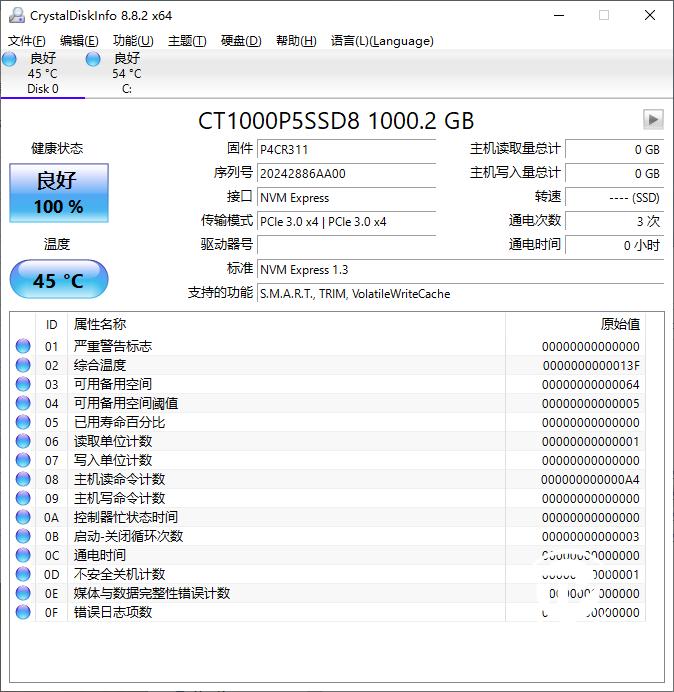Click the 通电时间 value 0 小时

point(614,245)
